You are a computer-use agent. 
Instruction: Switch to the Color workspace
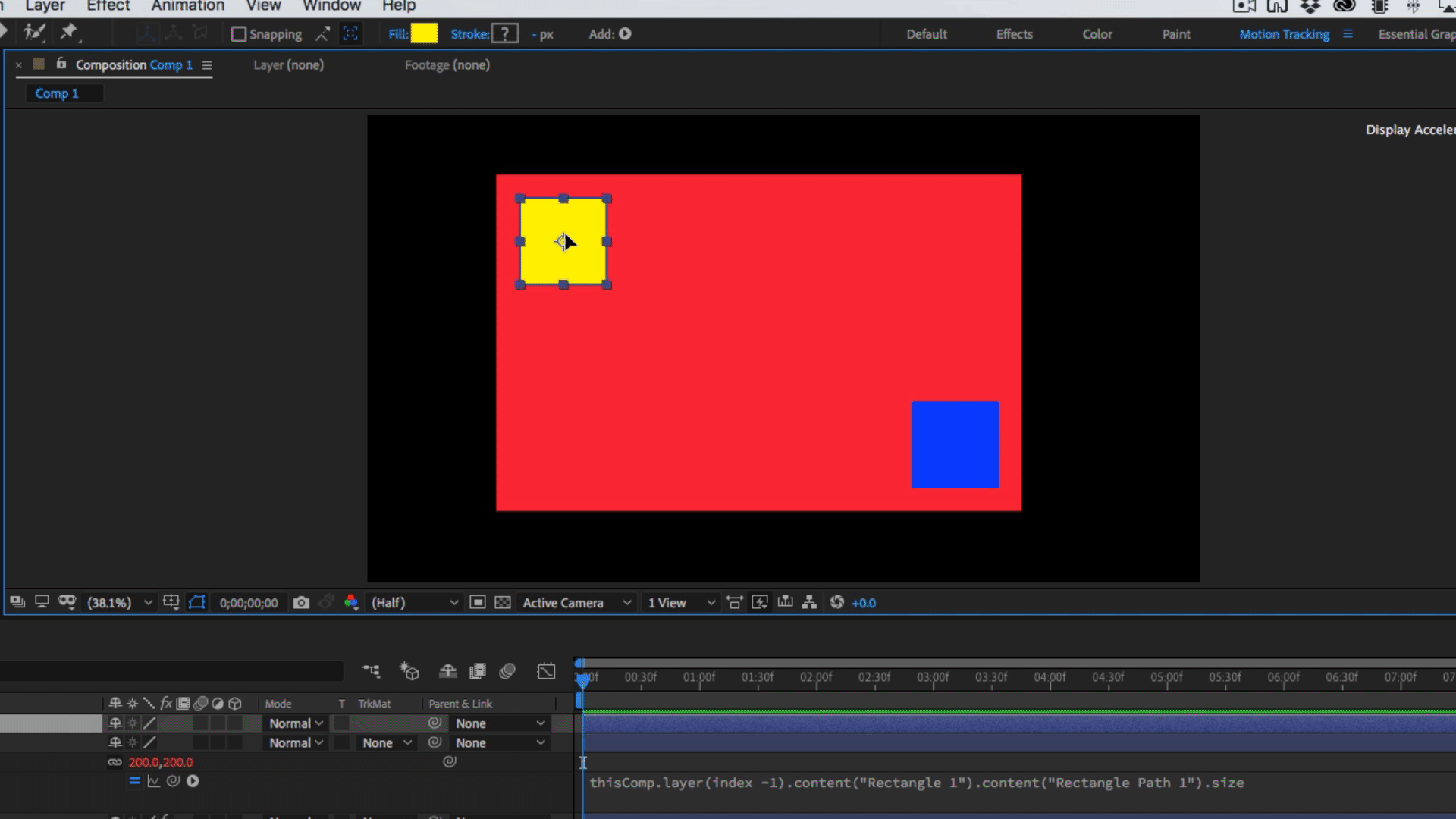point(1097,34)
